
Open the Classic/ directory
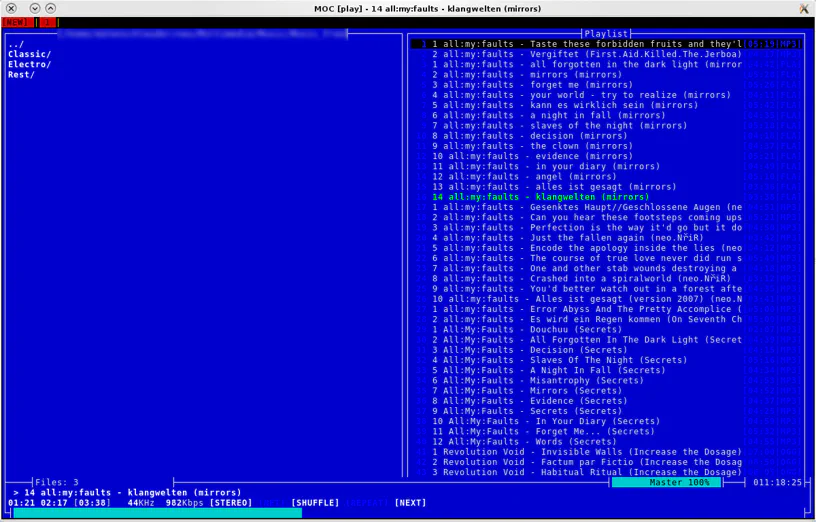tap(30, 54)
